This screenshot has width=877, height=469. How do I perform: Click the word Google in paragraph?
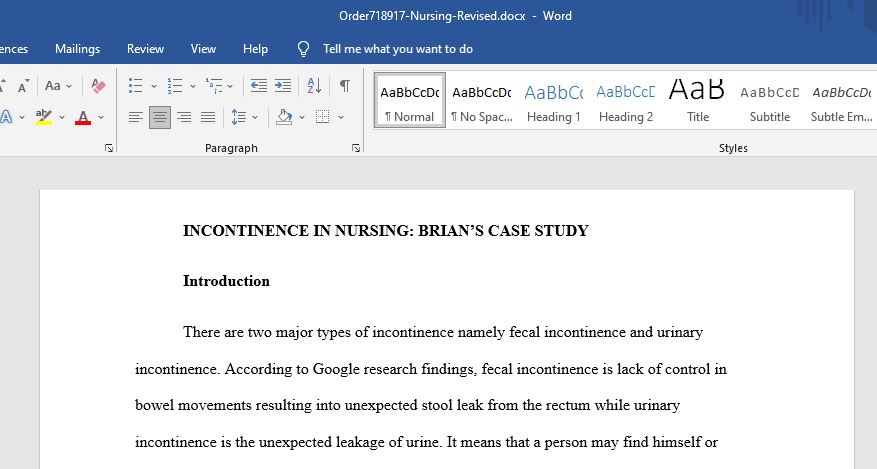(336, 369)
